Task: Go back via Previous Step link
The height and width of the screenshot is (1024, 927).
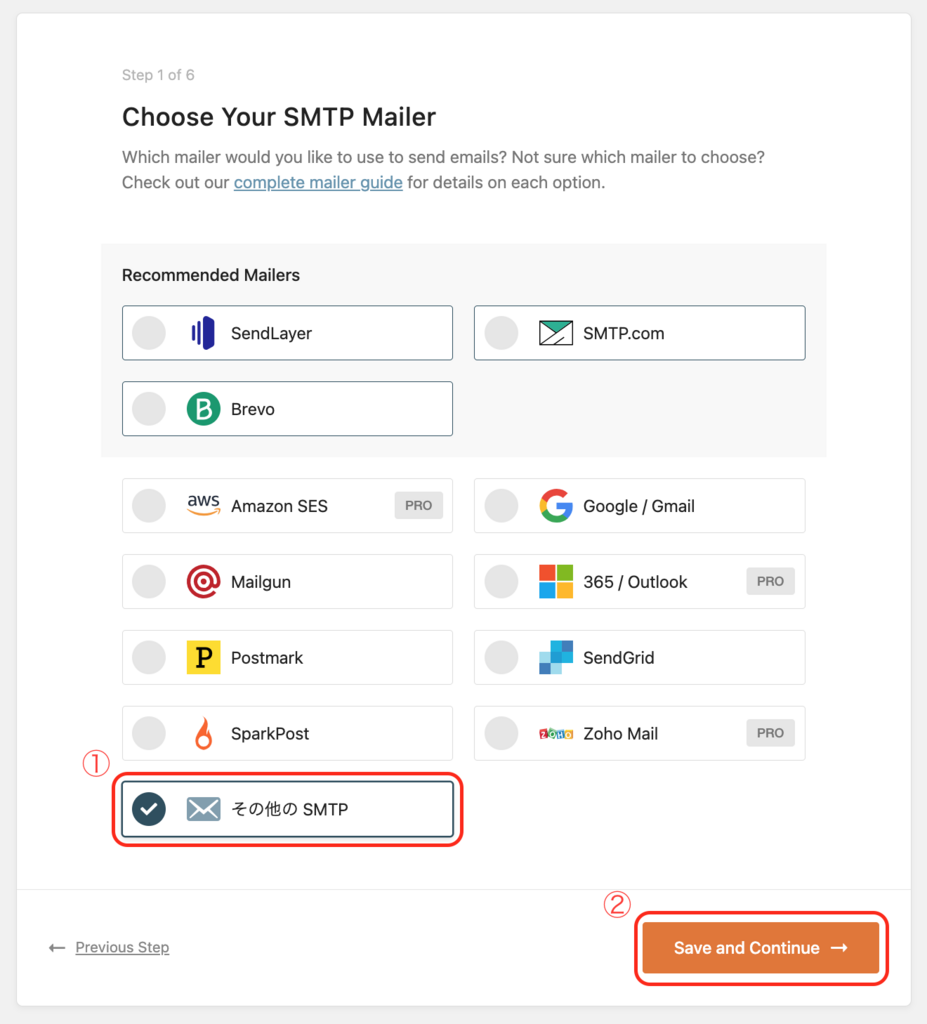Action: 122,947
